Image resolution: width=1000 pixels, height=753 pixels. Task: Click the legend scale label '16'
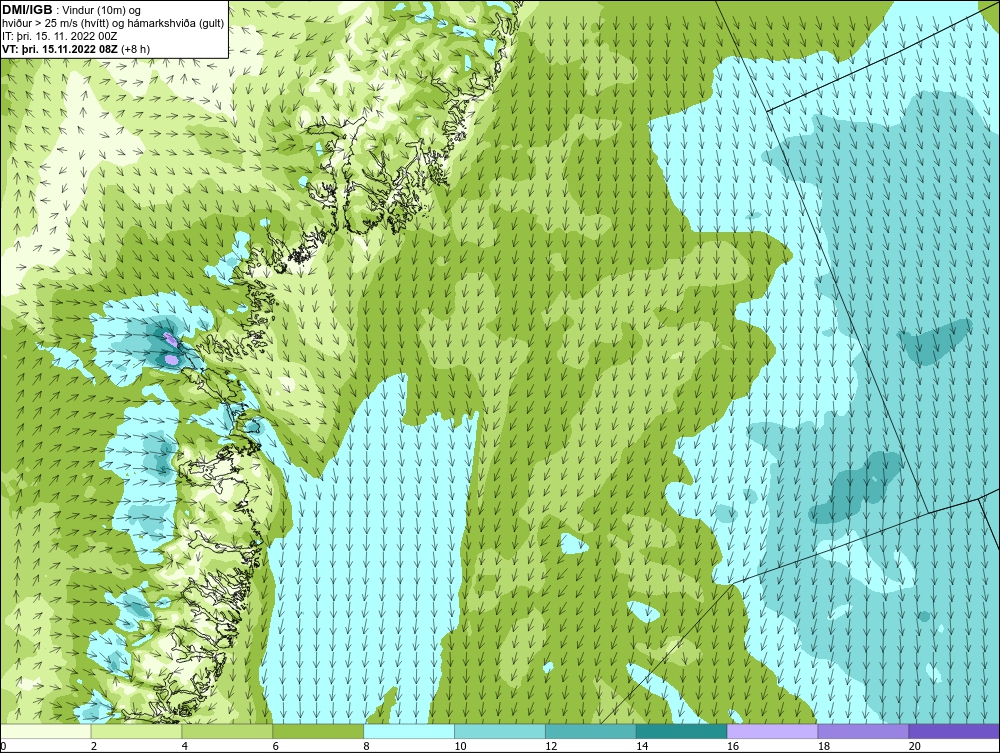point(733,746)
